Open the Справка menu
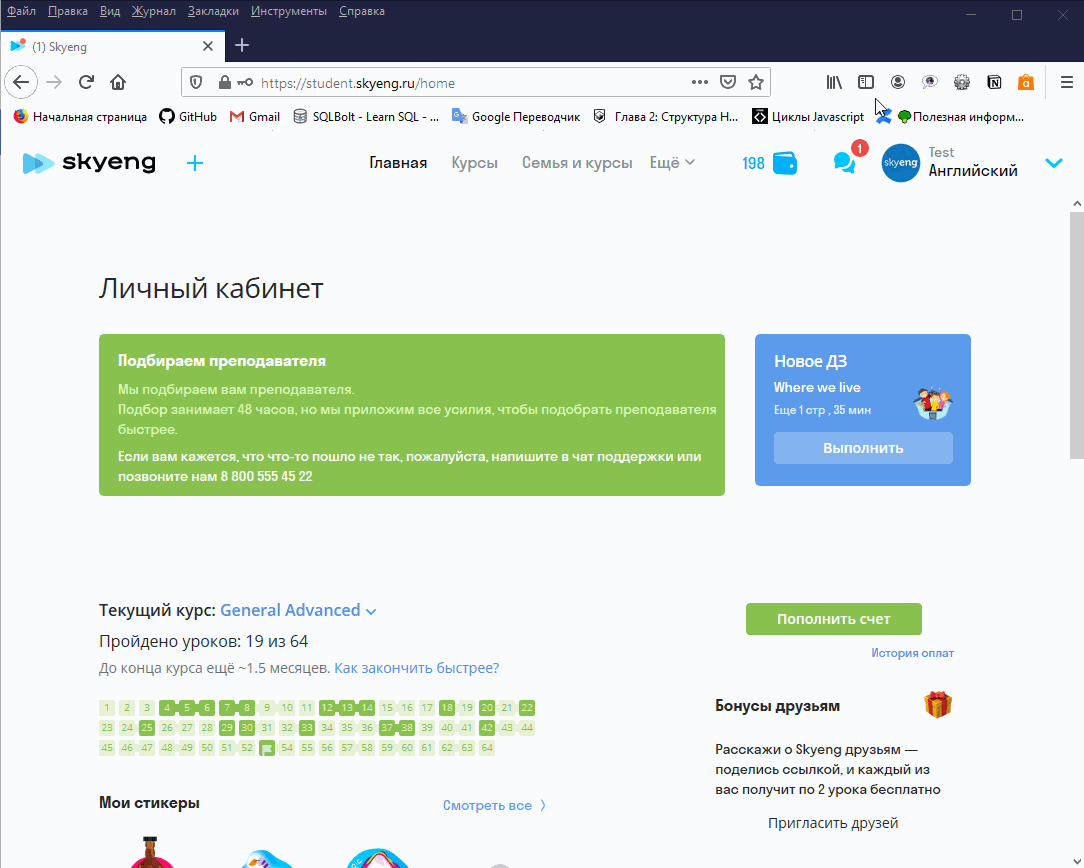 point(362,11)
